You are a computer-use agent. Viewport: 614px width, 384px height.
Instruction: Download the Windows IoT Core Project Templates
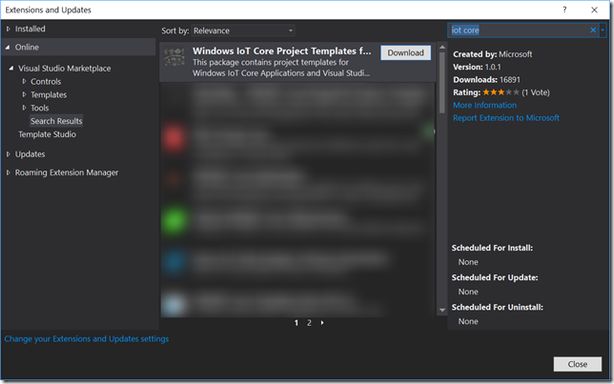click(x=406, y=53)
